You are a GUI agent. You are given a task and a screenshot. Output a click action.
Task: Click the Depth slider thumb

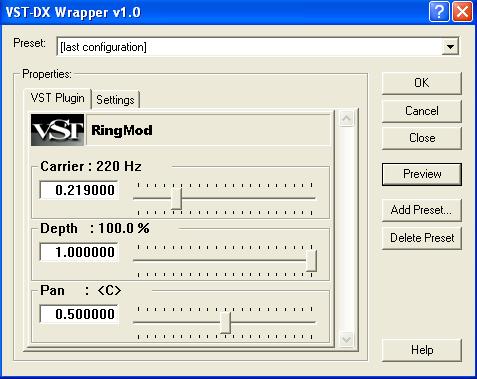click(x=311, y=261)
